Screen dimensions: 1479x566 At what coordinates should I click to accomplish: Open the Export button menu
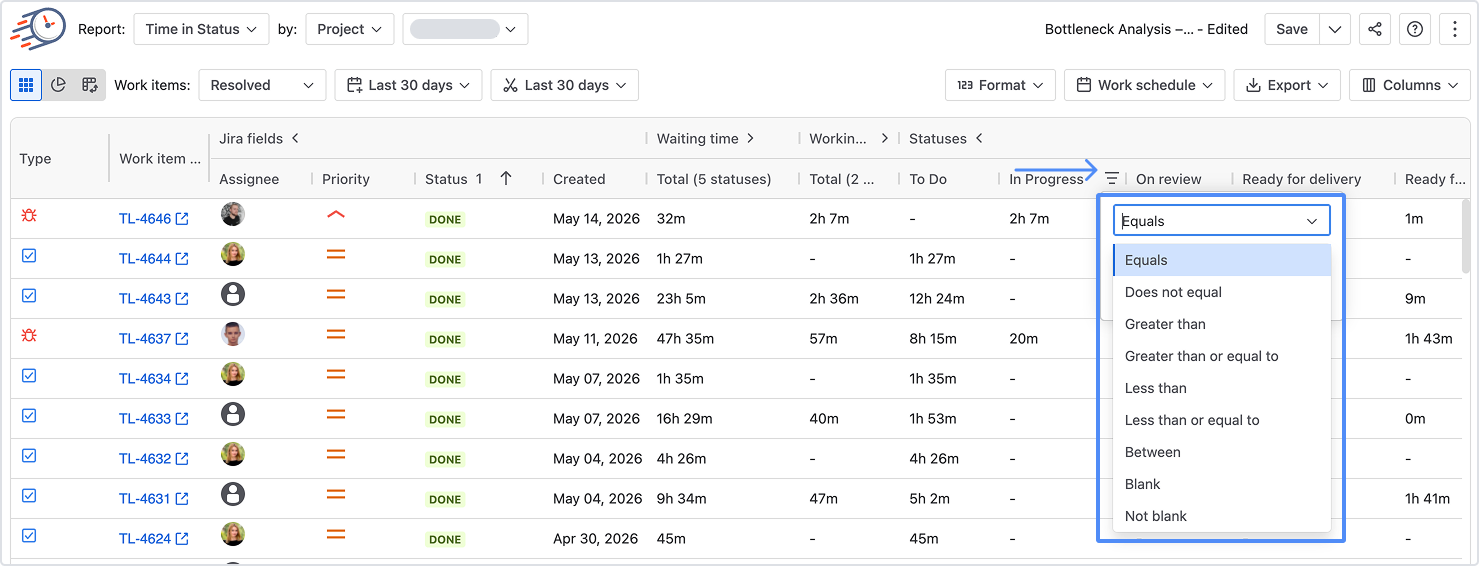click(1287, 85)
